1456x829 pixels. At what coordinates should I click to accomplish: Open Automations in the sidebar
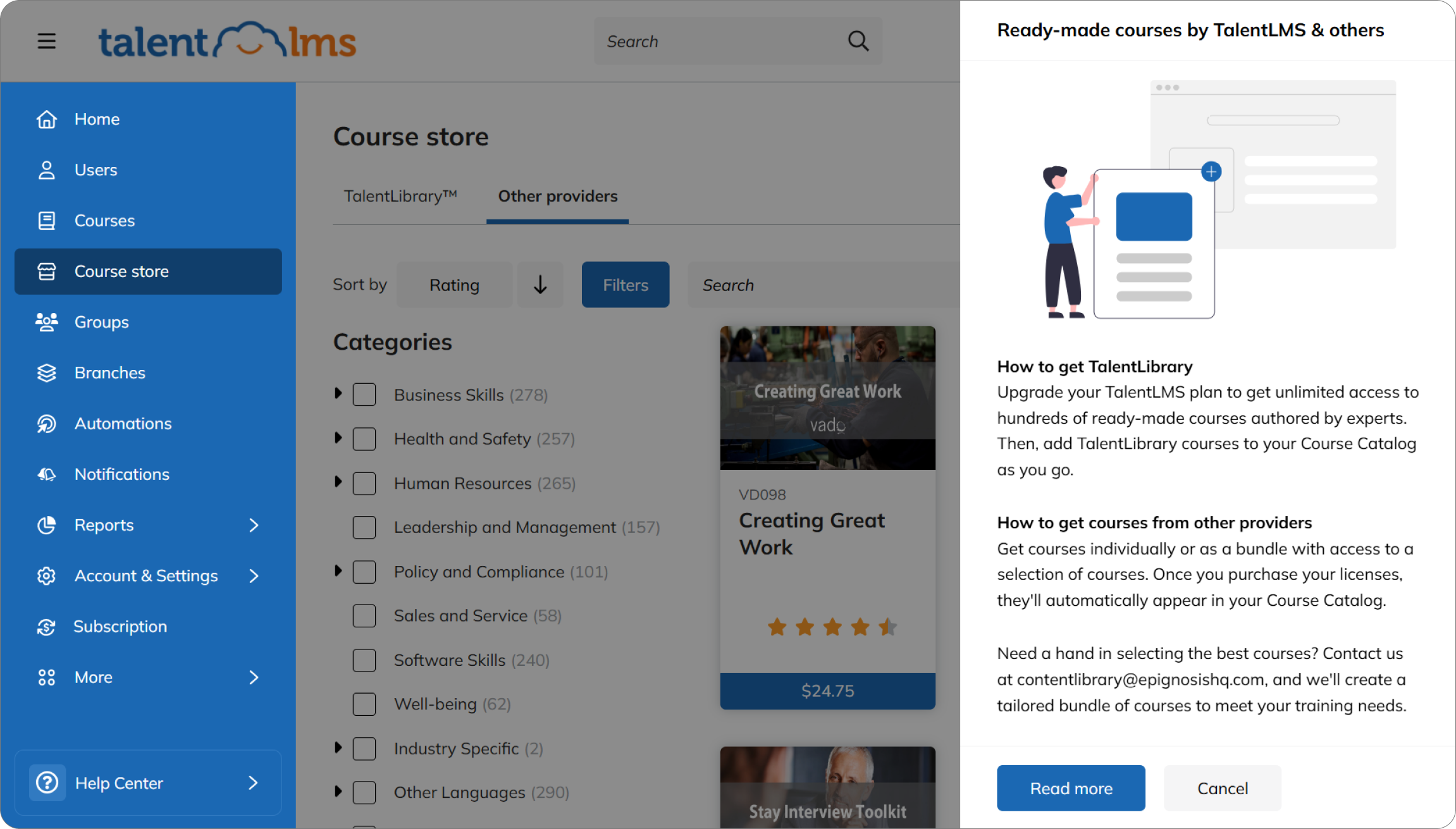tap(148, 423)
